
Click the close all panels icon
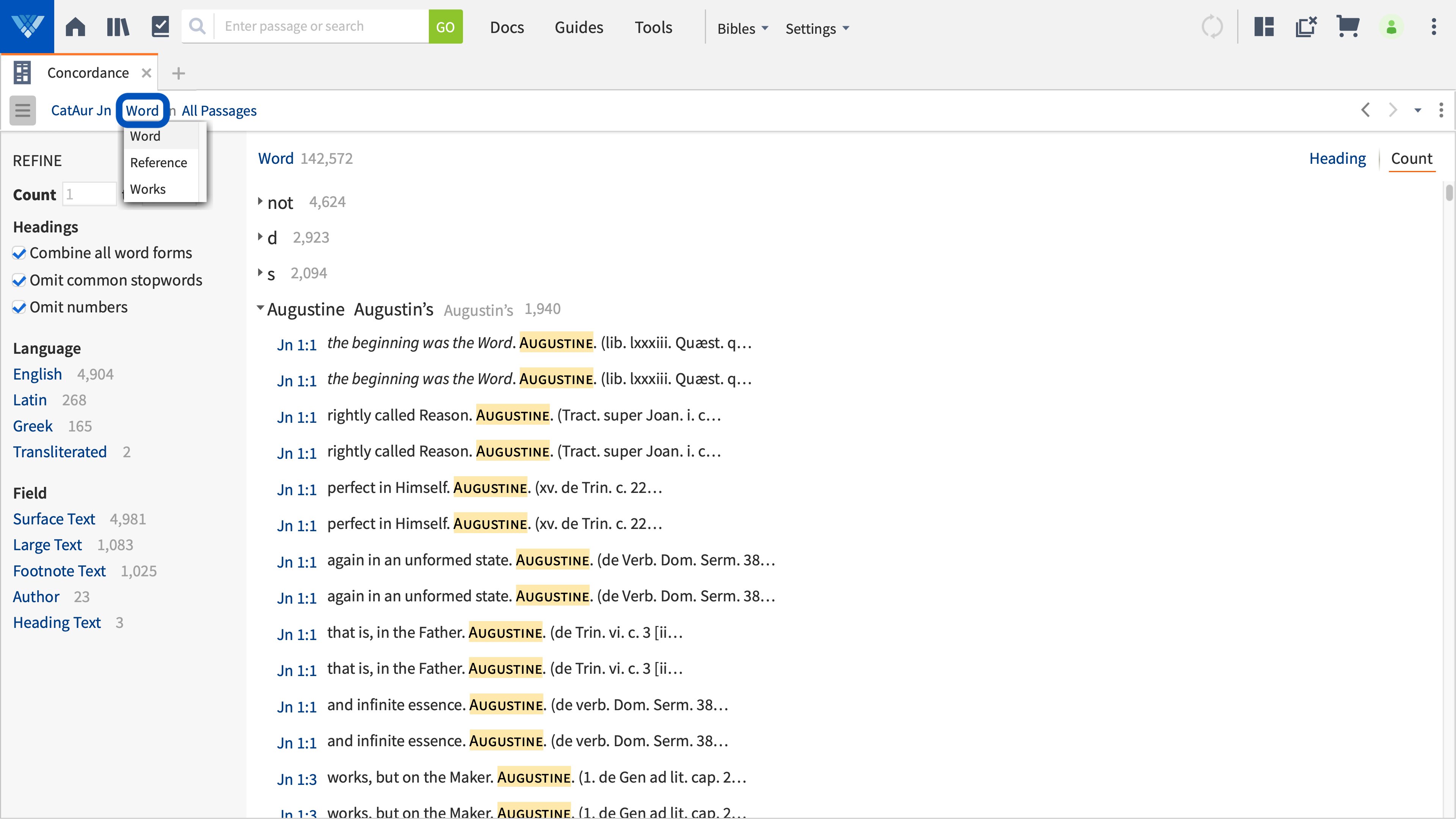[1306, 26]
